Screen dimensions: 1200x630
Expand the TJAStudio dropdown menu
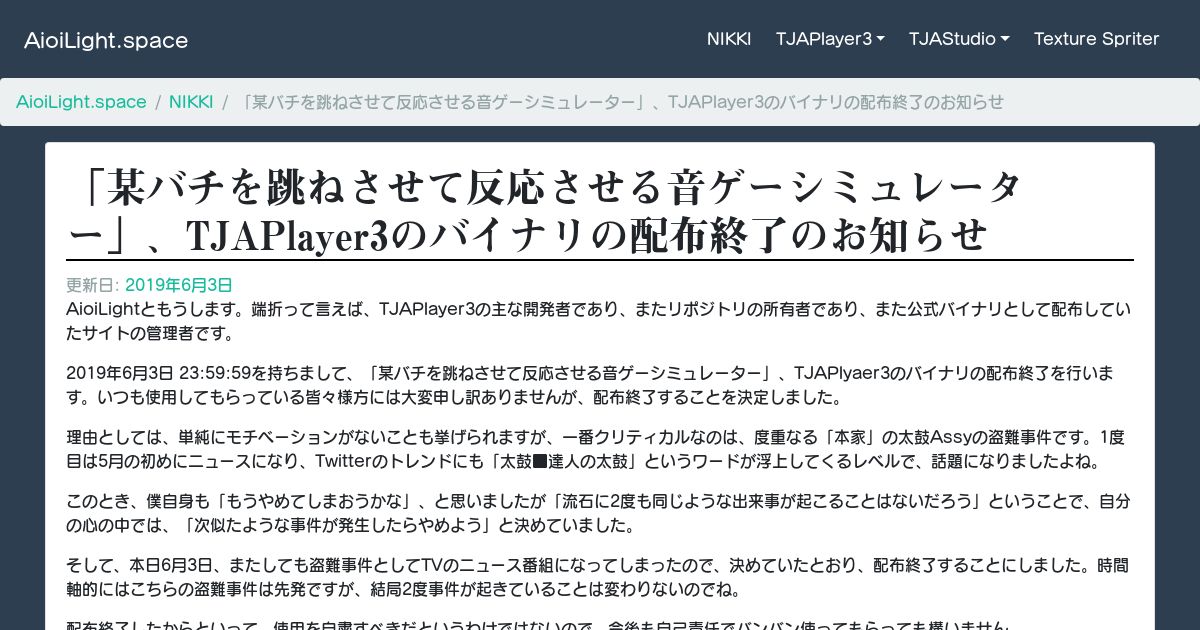959,39
